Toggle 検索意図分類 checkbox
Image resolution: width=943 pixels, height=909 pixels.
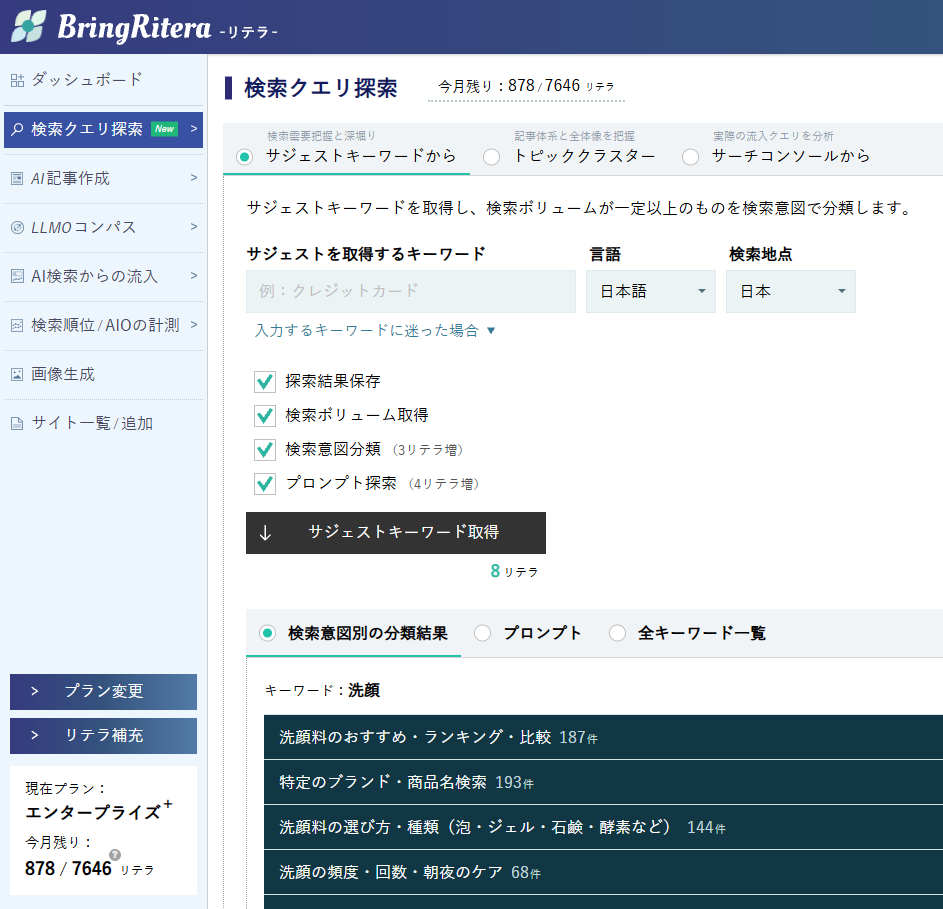point(265,450)
